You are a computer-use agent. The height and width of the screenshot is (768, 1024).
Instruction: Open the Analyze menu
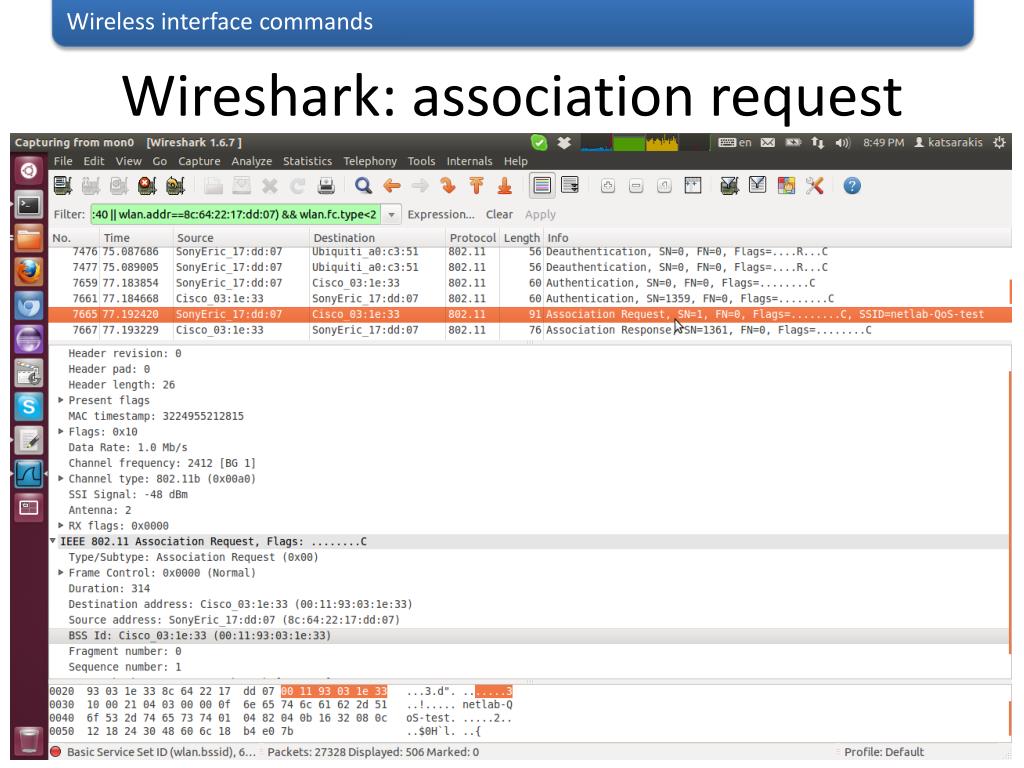point(251,161)
